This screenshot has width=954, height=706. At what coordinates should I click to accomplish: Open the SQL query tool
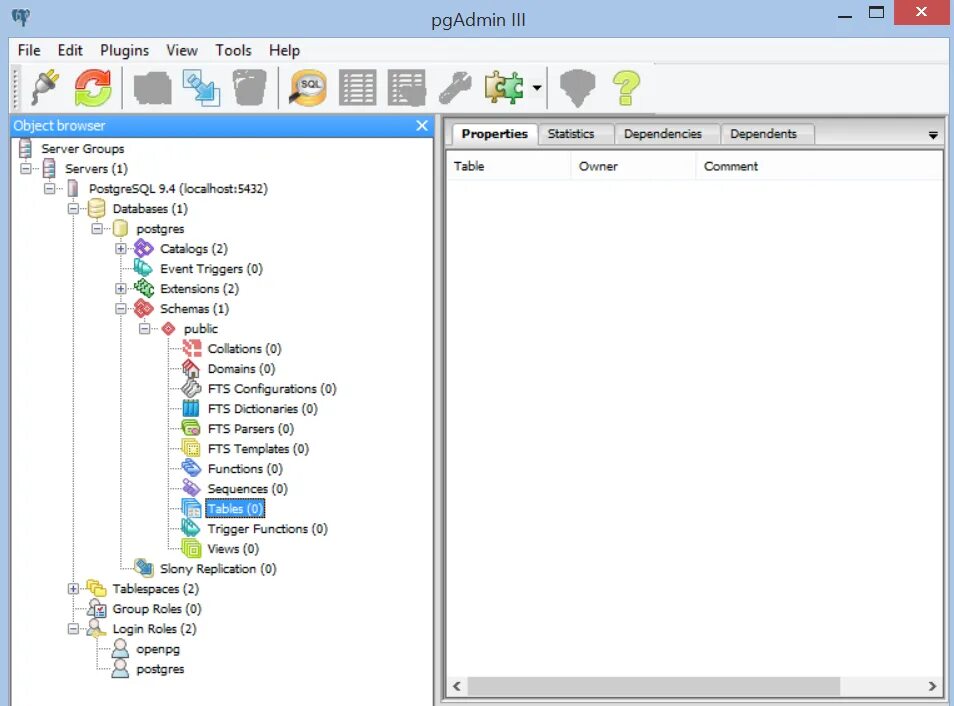point(308,88)
